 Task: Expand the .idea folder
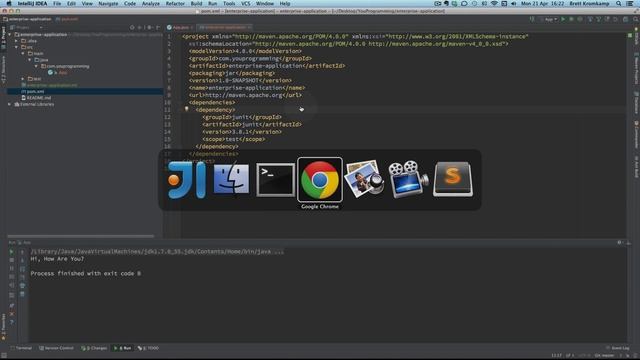tap(17, 41)
